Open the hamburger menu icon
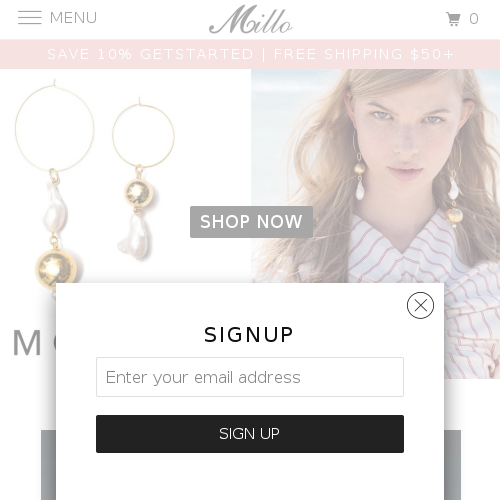The height and width of the screenshot is (500, 500). (x=30, y=18)
